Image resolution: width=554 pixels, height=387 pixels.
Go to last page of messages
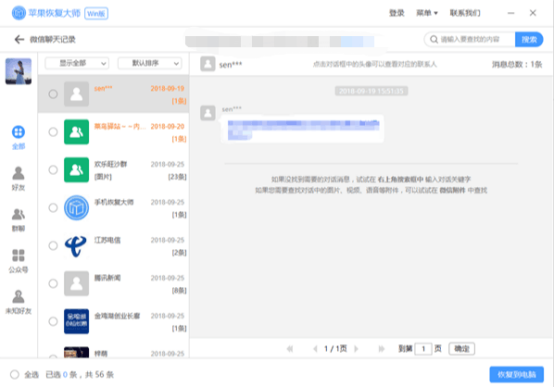click(x=382, y=349)
